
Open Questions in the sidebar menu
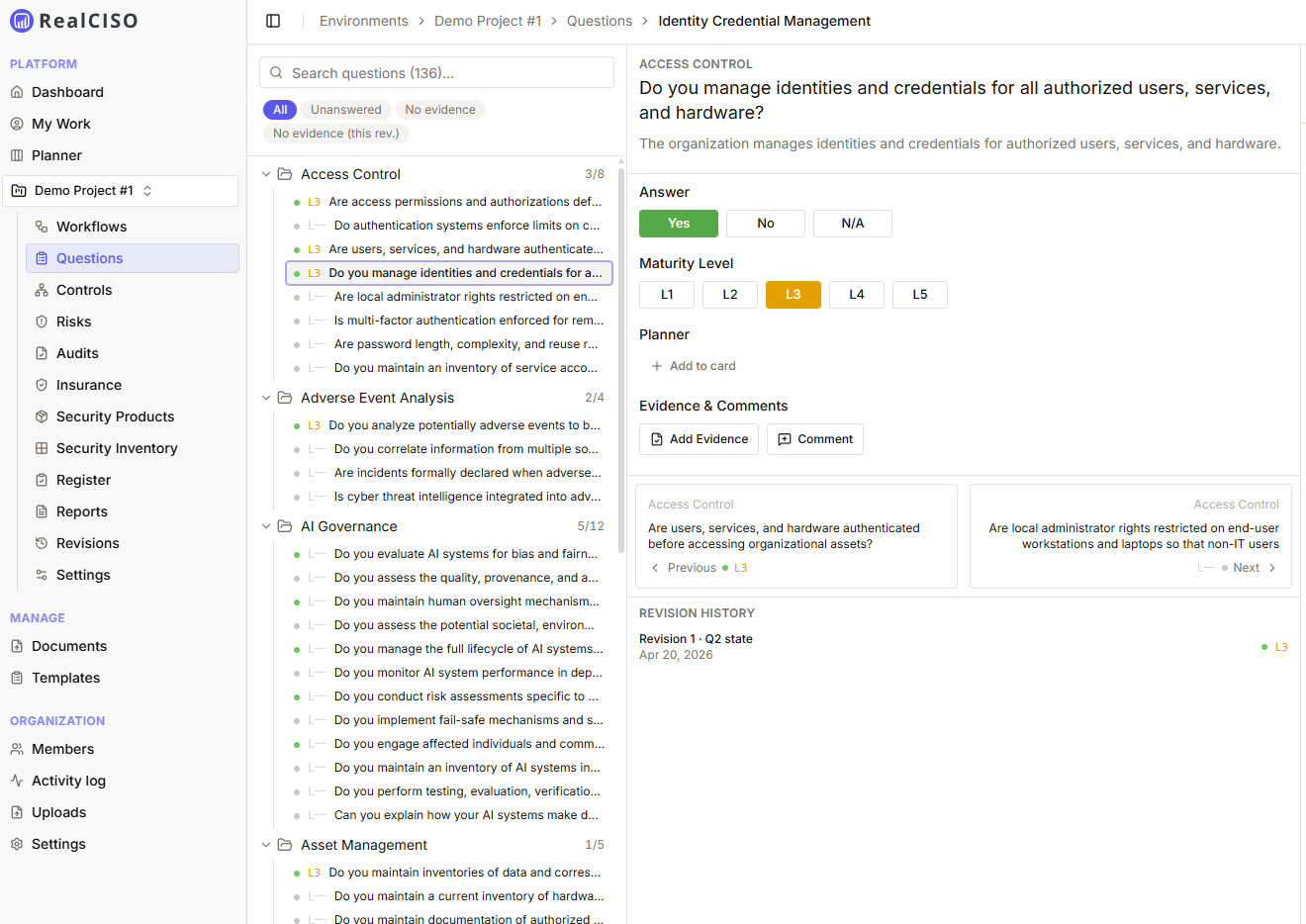point(133,258)
